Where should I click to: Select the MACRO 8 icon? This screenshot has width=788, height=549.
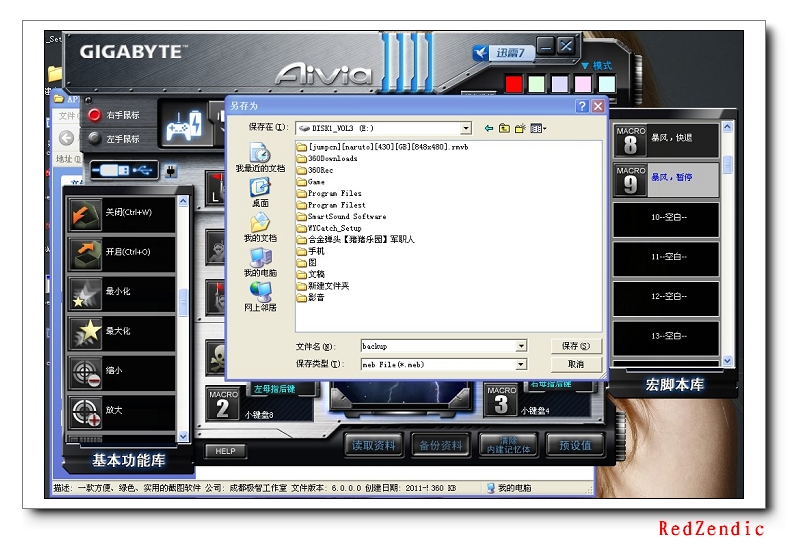(x=630, y=141)
